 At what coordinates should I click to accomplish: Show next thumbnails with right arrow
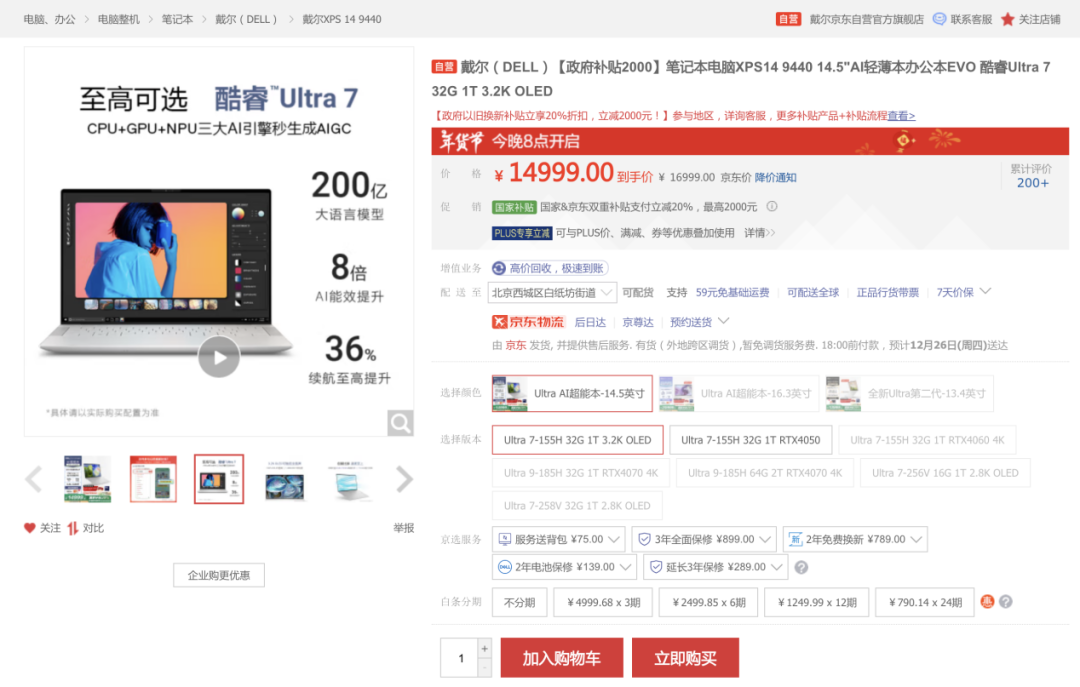click(404, 480)
